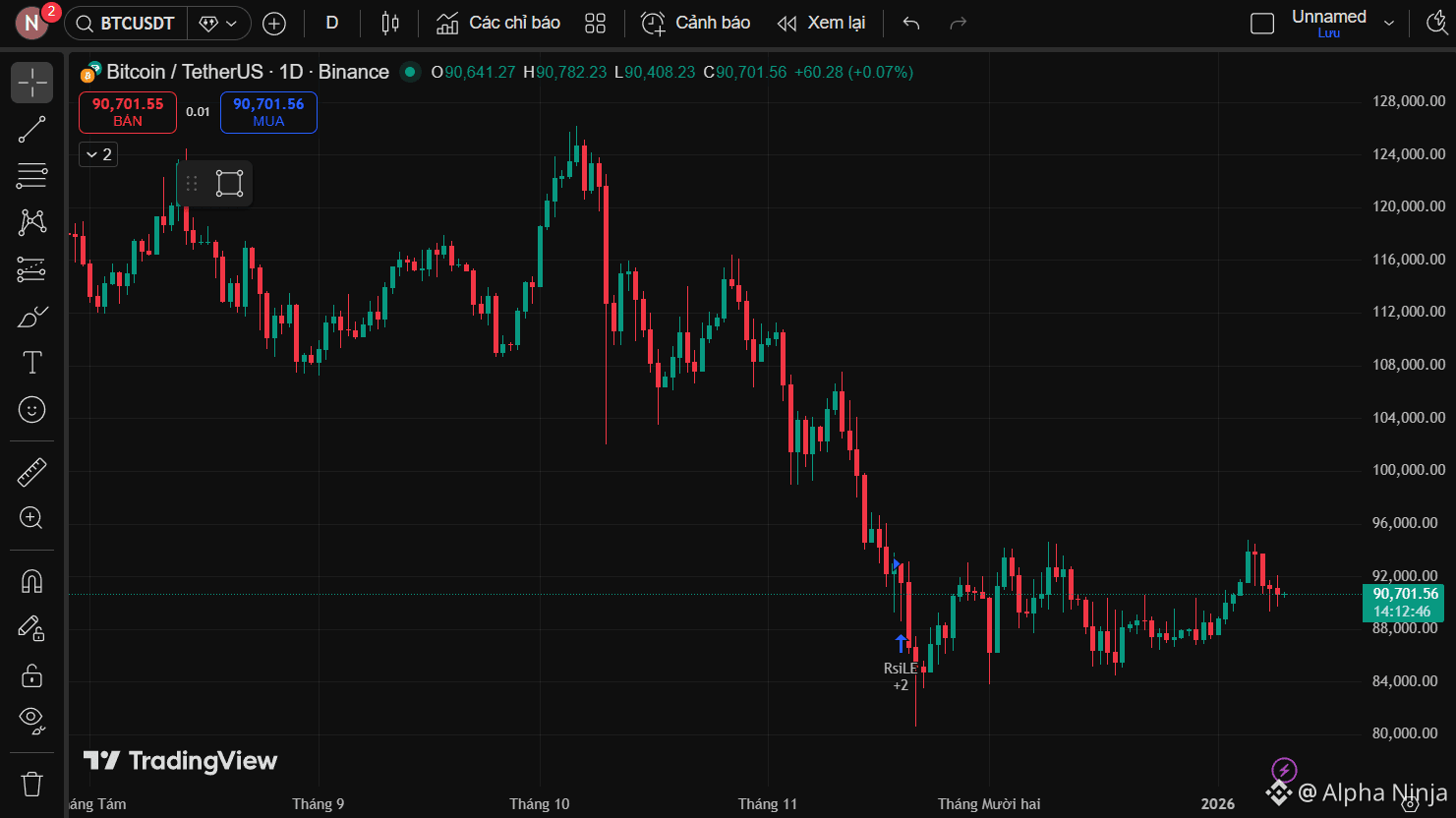The height and width of the screenshot is (818, 1456).
Task: Open the Các chỉ báo indicators menu
Action: point(498,24)
